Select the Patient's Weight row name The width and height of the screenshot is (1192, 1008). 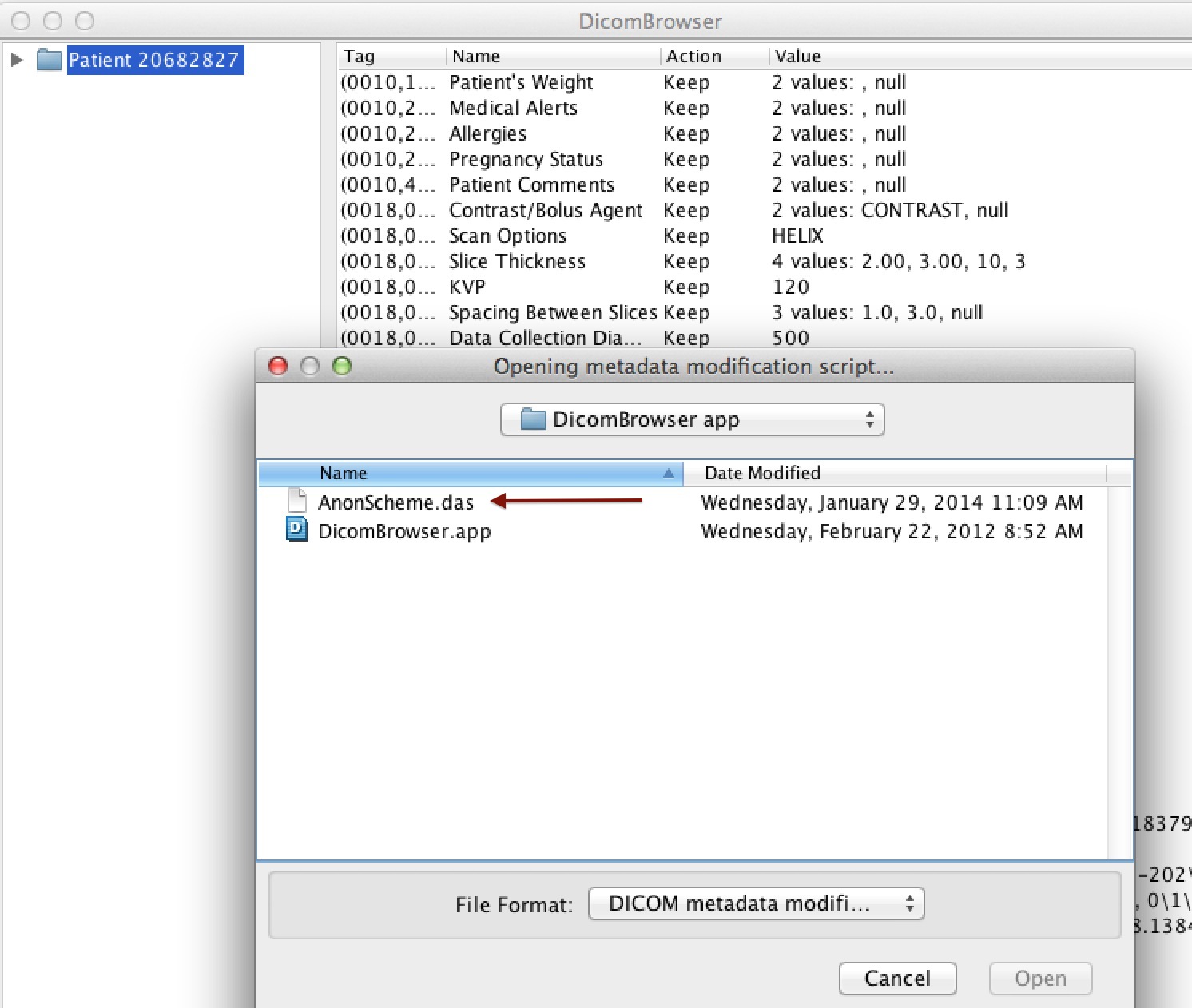click(x=521, y=82)
